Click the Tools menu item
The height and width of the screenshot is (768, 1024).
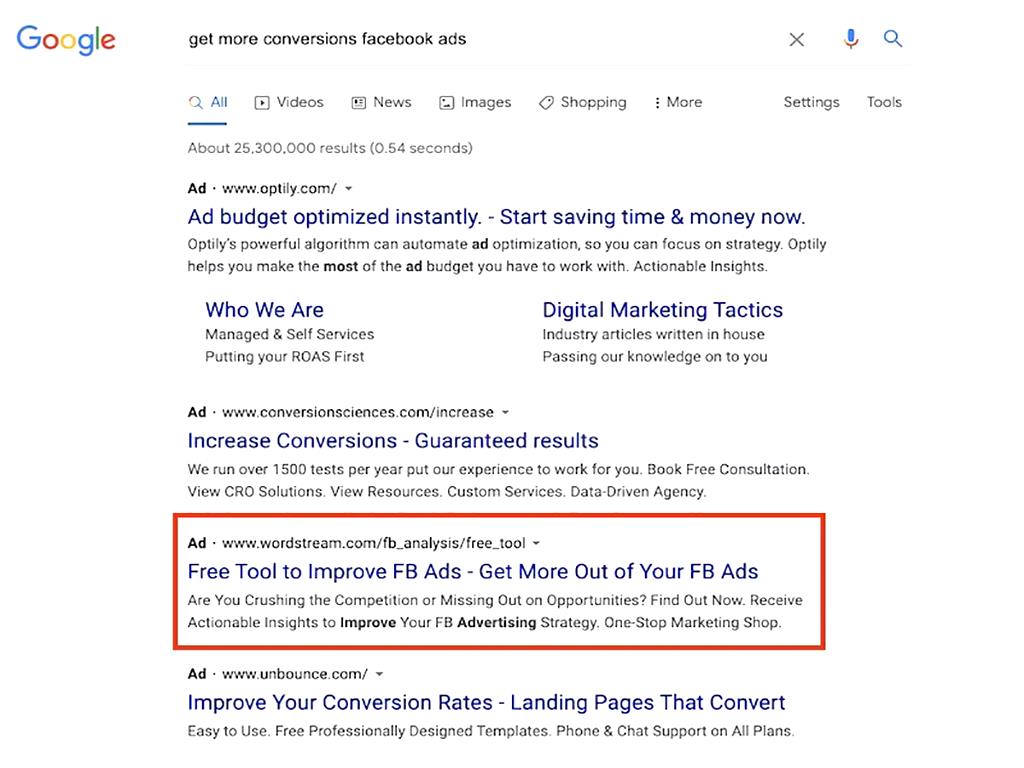tap(884, 102)
